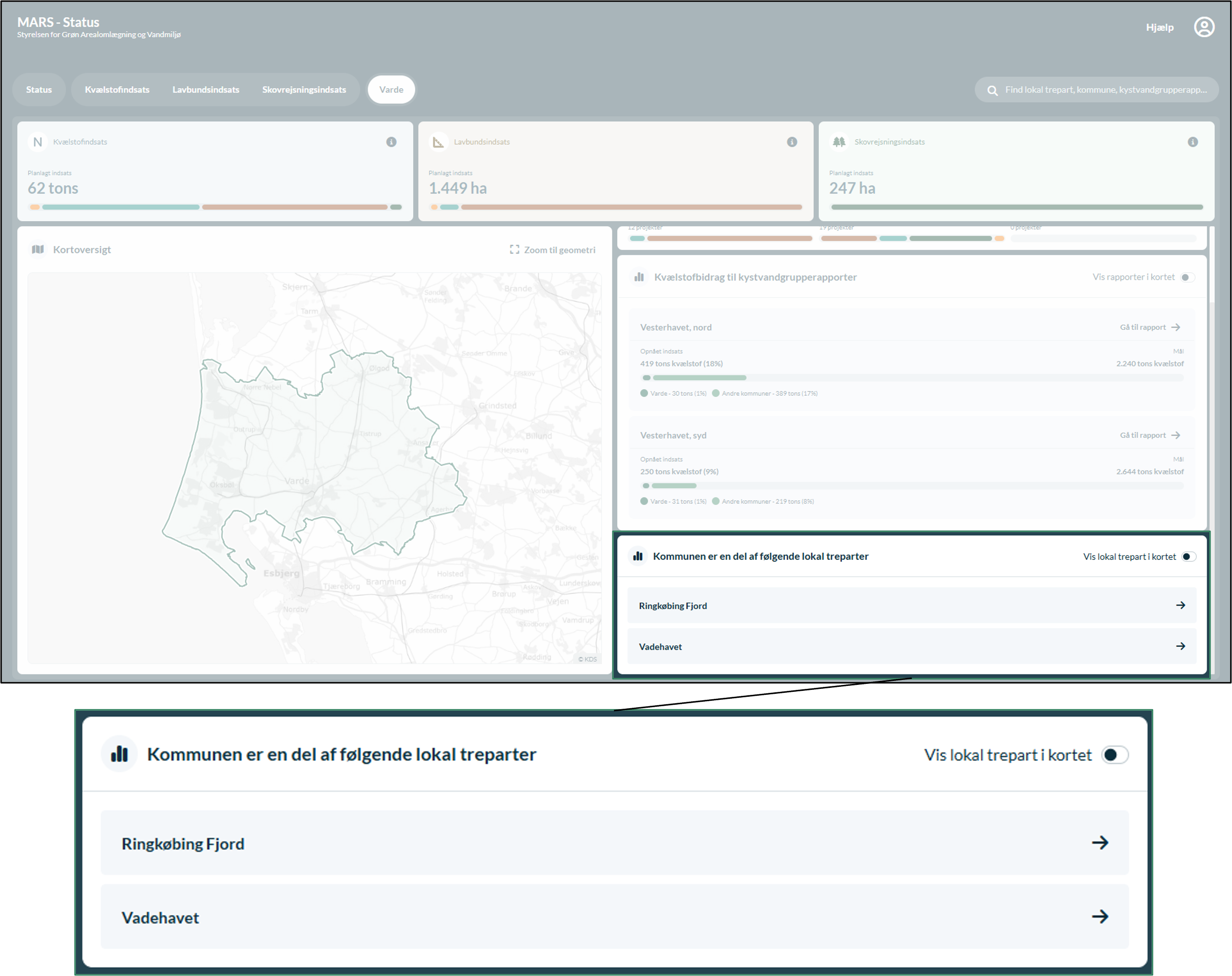Click the bar chart icon in the enlarged callout

[120, 754]
